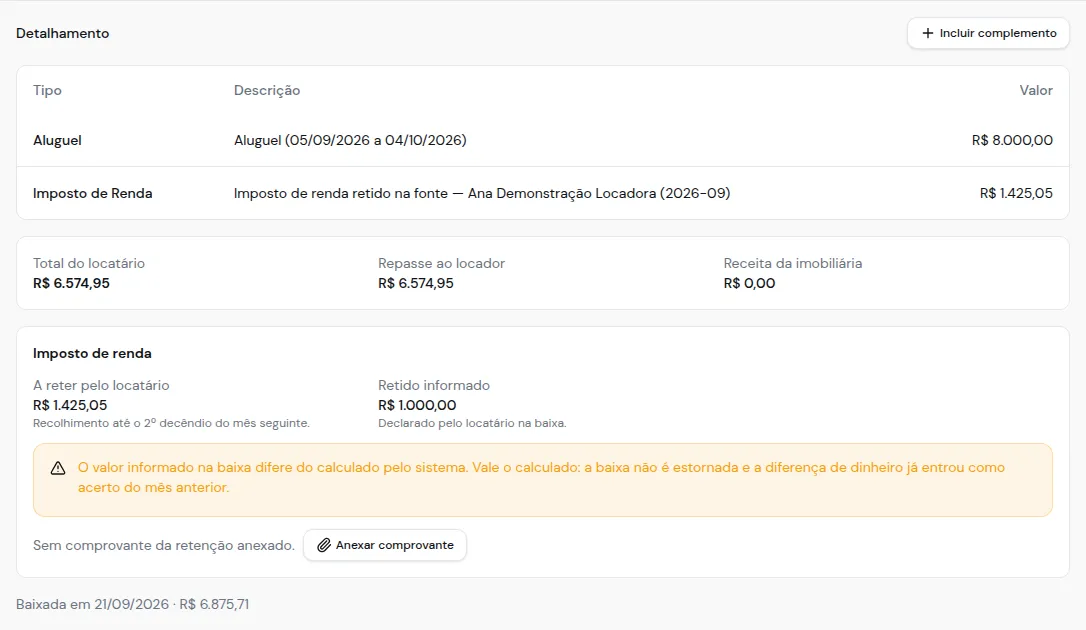Click the plus icon in Incluir complemento
This screenshot has width=1086, height=630.
[x=927, y=33]
